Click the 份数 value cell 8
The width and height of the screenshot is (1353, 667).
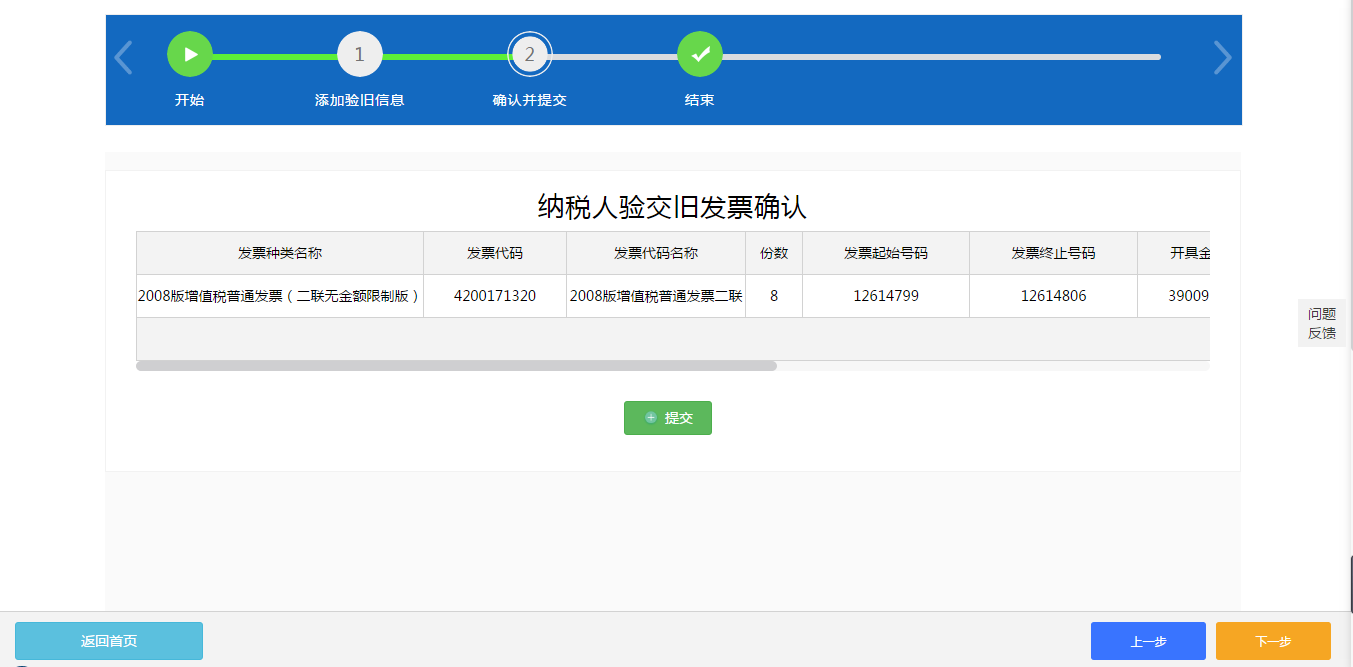click(774, 296)
